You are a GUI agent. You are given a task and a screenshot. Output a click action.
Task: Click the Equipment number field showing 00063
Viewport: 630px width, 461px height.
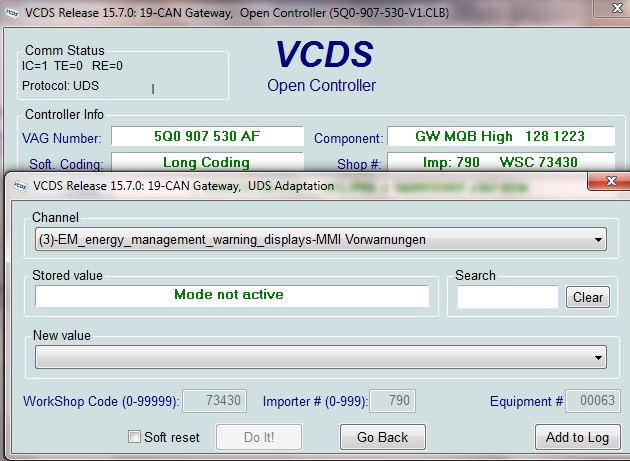pyautogui.click(x=593, y=401)
